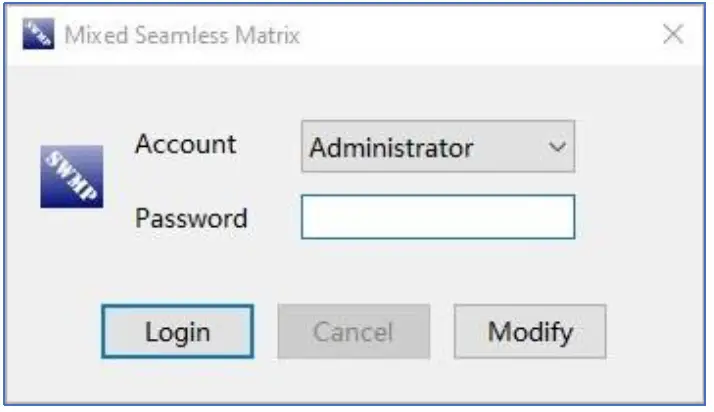The image size is (714, 412).
Task: Click the SWMP icon in the title bar
Action: coord(38,35)
